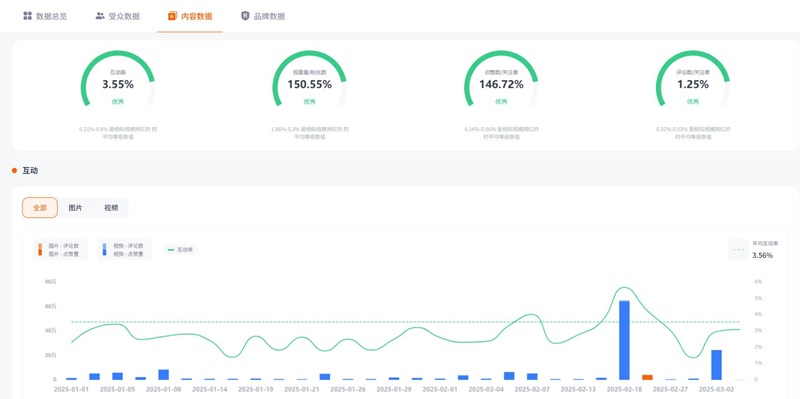This screenshot has width=800, height=399.
Task: Click the 数据总览 grid icon
Action: tap(28, 16)
